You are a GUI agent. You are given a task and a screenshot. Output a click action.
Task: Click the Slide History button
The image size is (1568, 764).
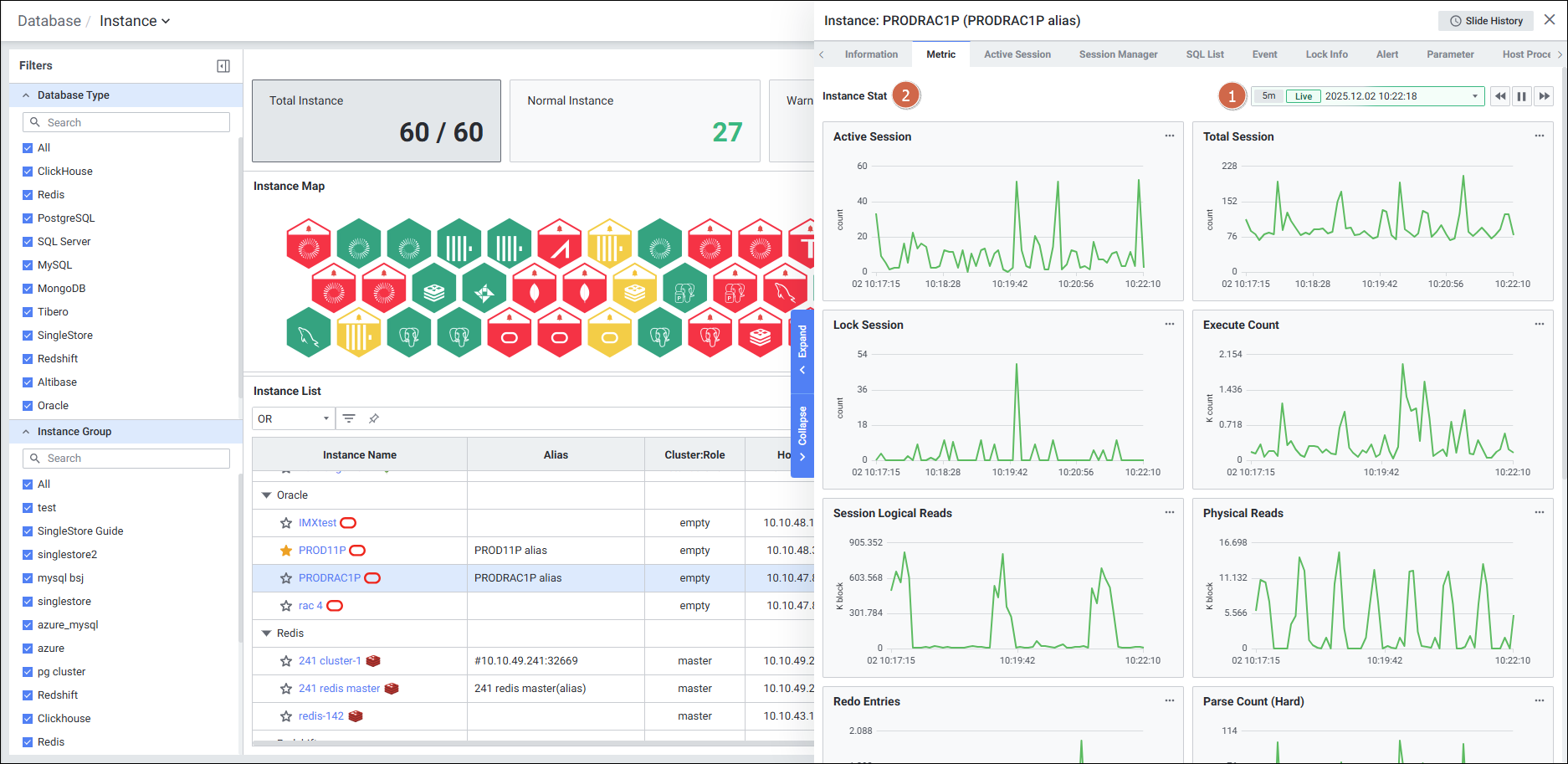(x=1485, y=21)
